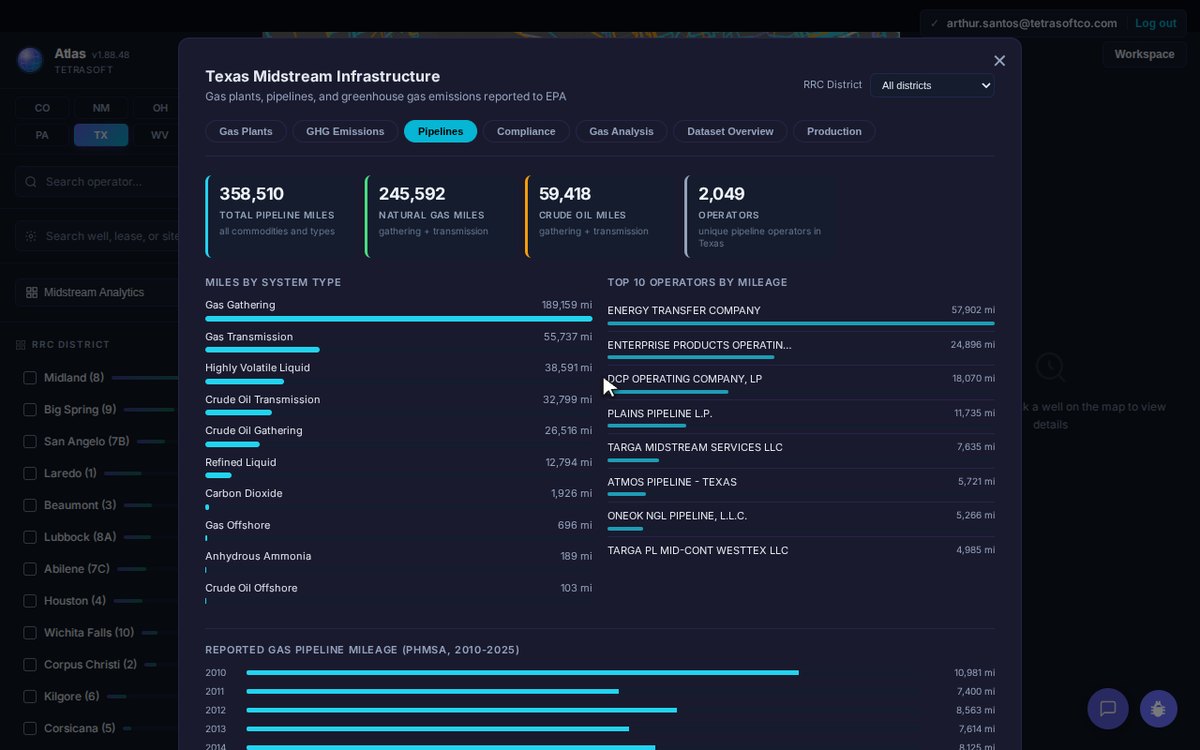Open the chat bubble icon button
Screen dimensions: 1200x750
1108,708
